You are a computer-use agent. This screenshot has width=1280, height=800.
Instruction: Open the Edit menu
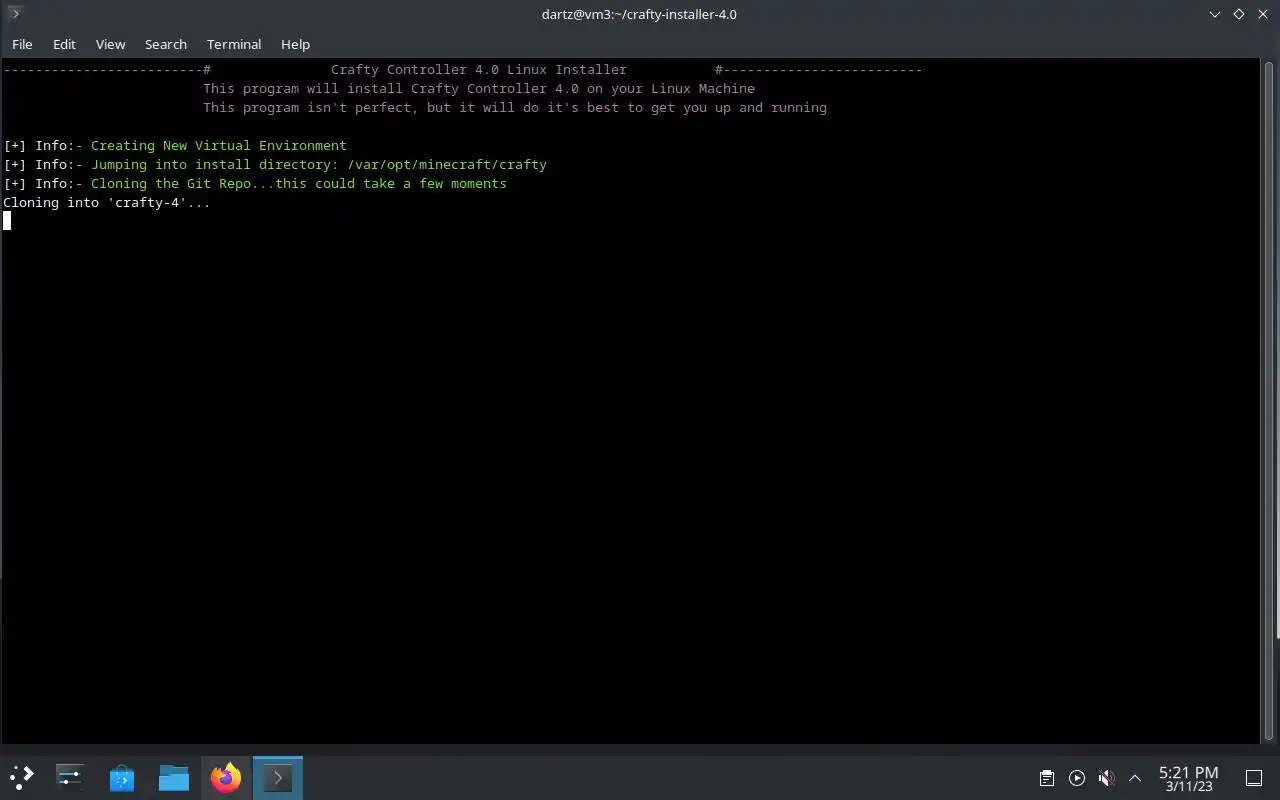click(x=64, y=44)
